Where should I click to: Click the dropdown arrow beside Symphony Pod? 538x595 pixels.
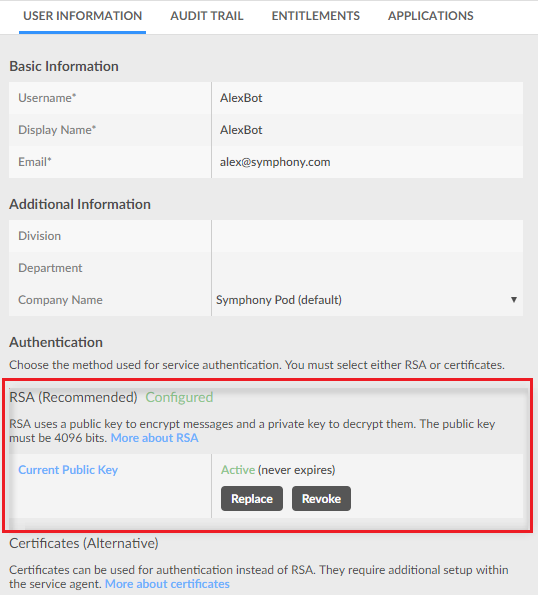click(514, 300)
